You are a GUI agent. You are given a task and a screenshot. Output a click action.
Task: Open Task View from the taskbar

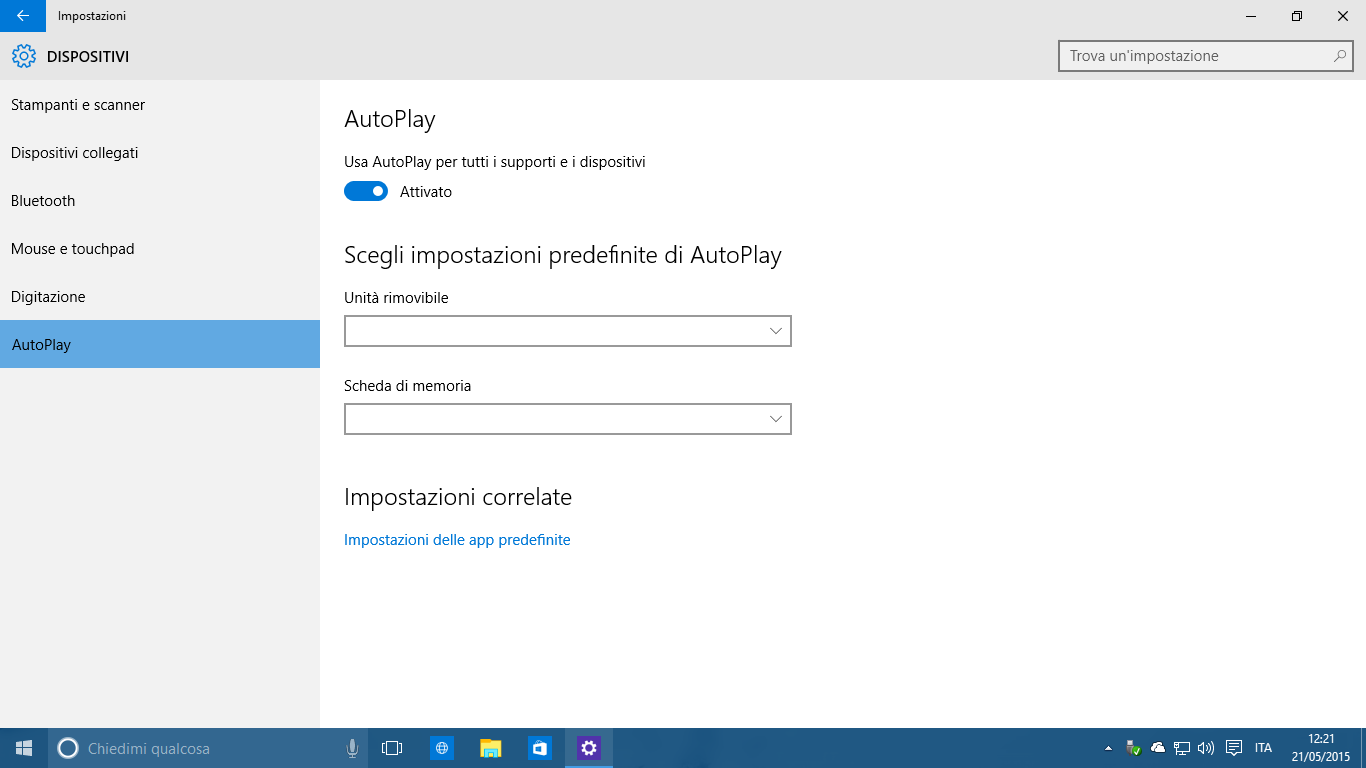tap(392, 748)
